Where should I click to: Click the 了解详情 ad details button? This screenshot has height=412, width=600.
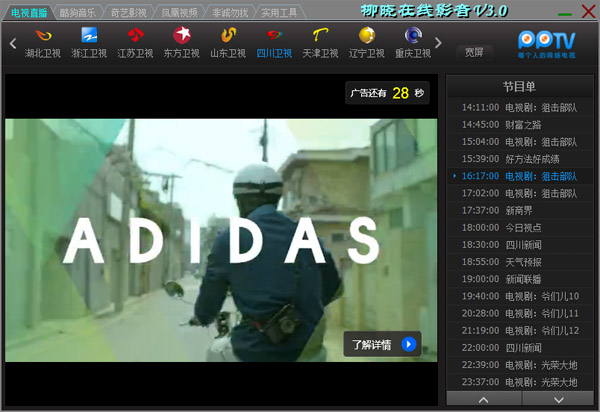(382, 344)
